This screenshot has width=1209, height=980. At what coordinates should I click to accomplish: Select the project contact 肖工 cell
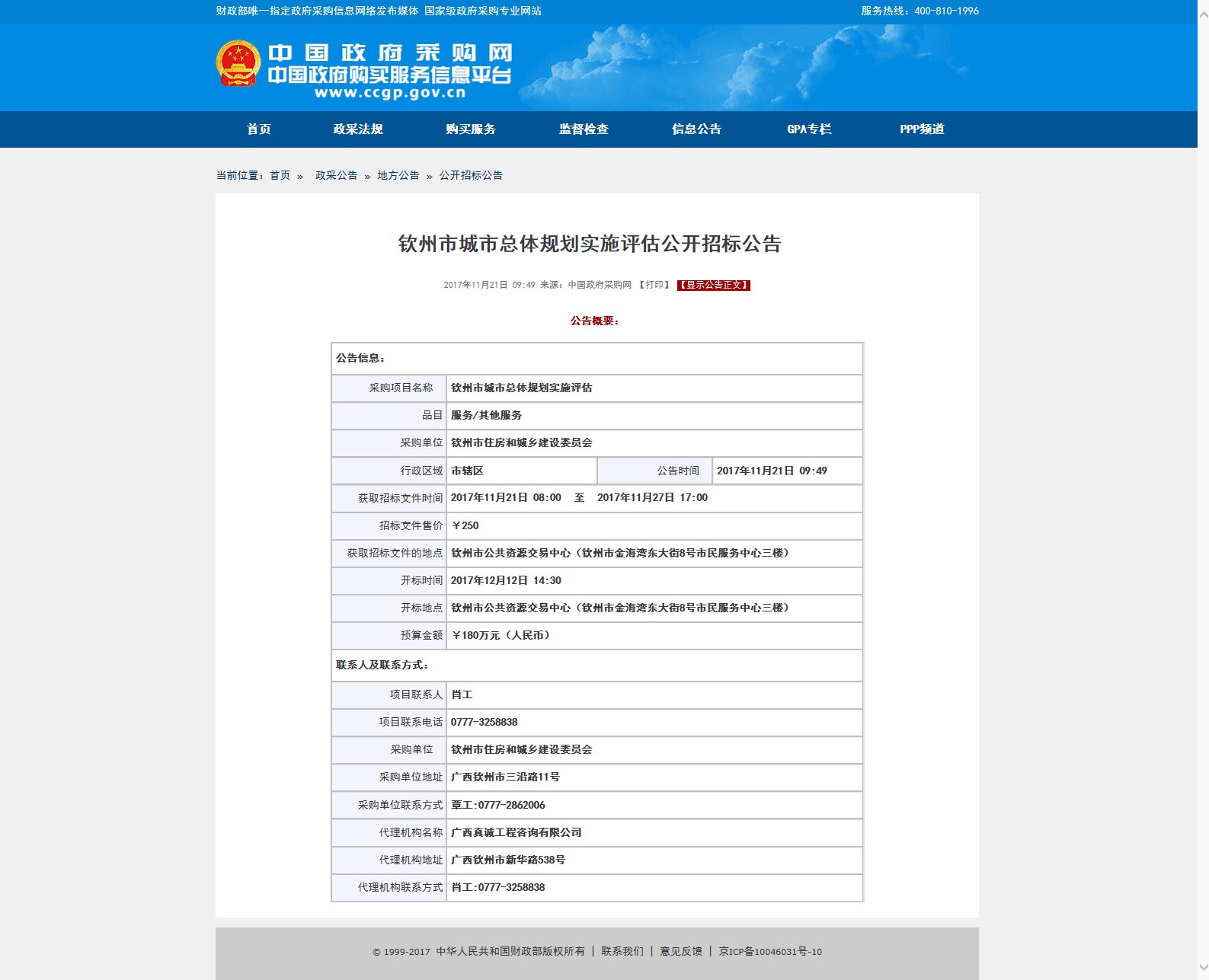point(654,694)
